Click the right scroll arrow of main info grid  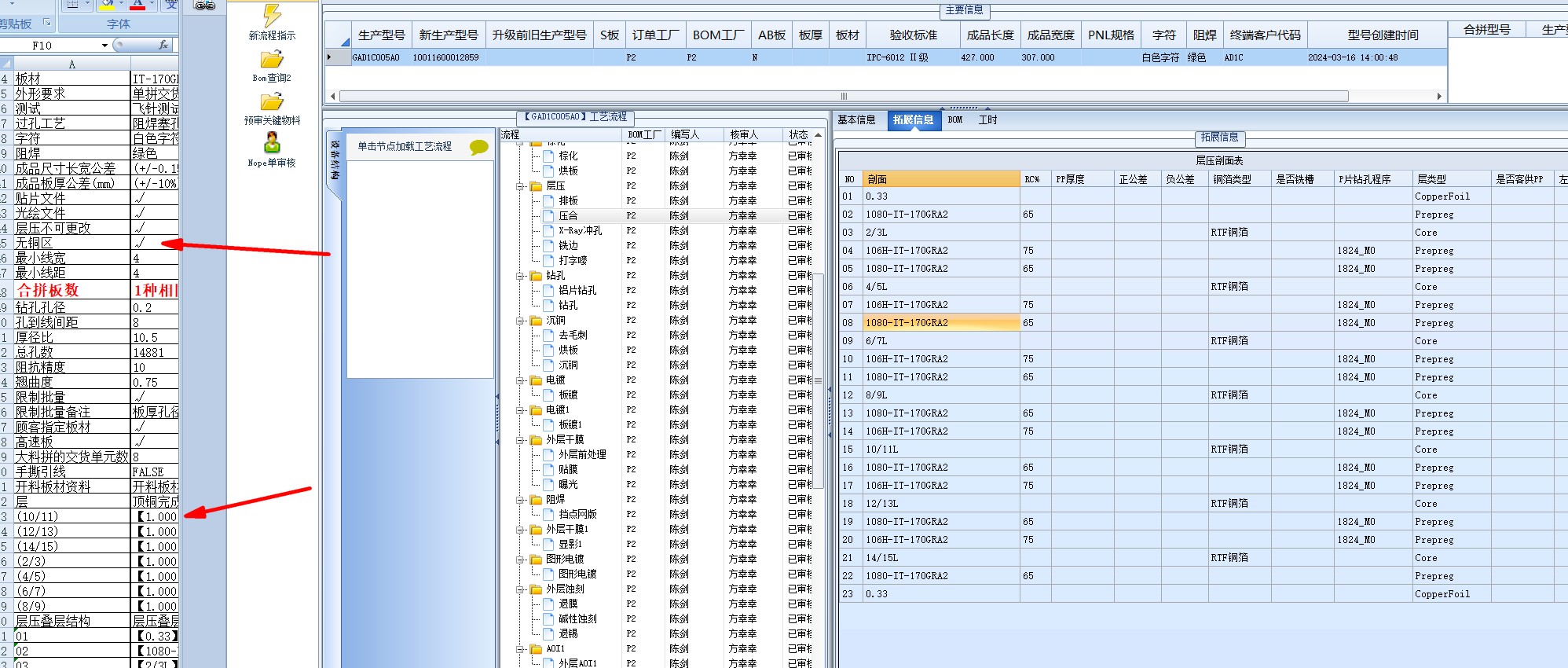pyautogui.click(x=1439, y=97)
